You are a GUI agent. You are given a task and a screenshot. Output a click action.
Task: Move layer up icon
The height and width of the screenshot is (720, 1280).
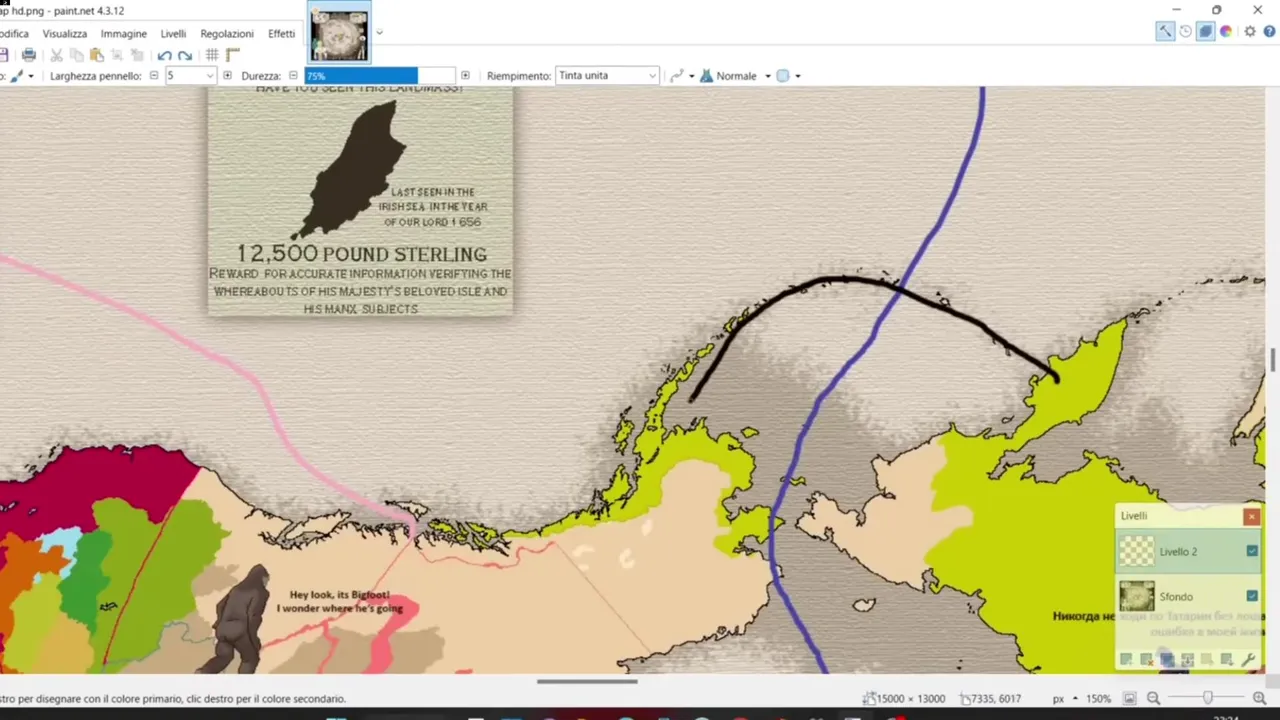1207,660
